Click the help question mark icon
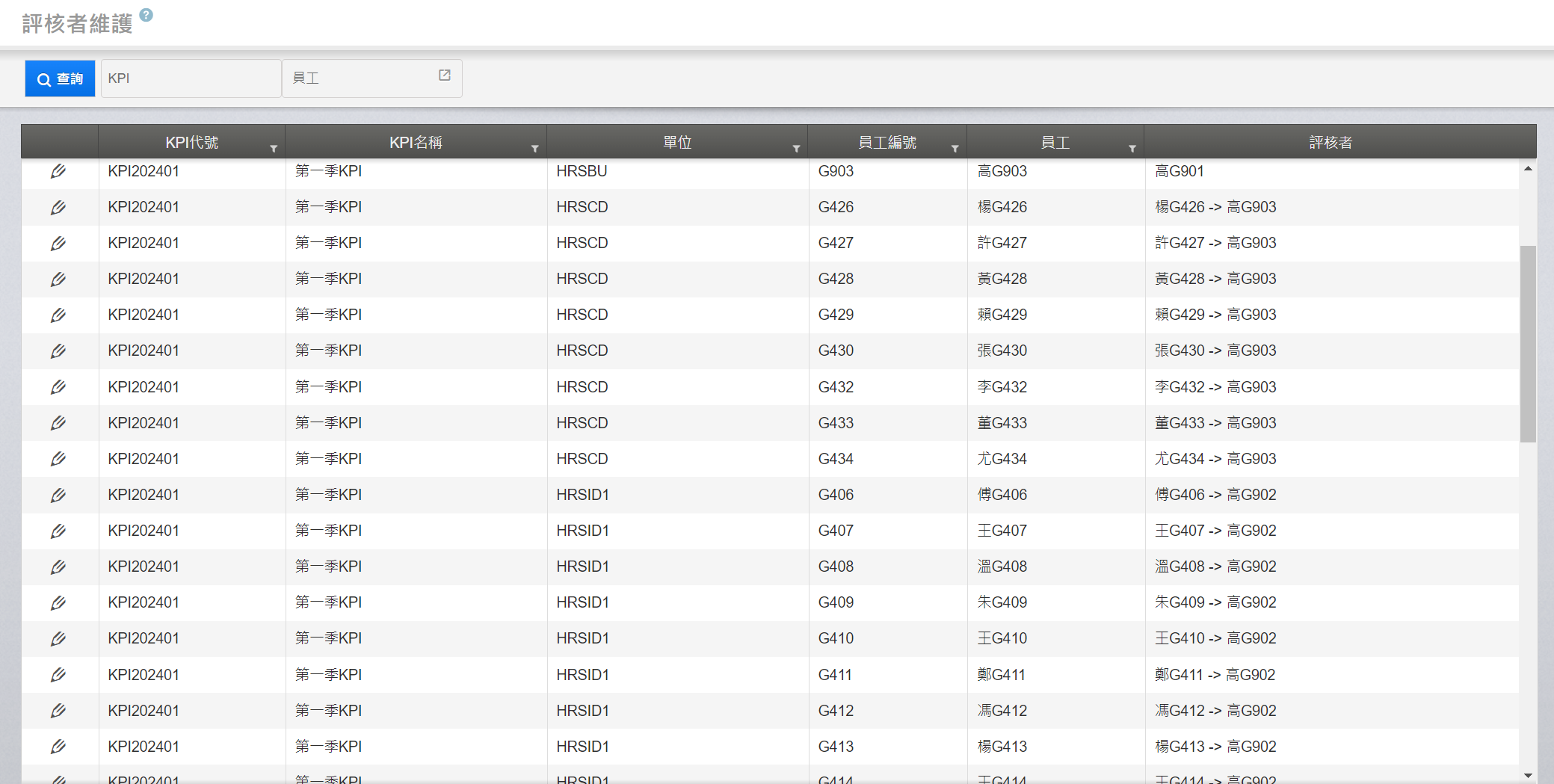The image size is (1554, 784). click(147, 15)
